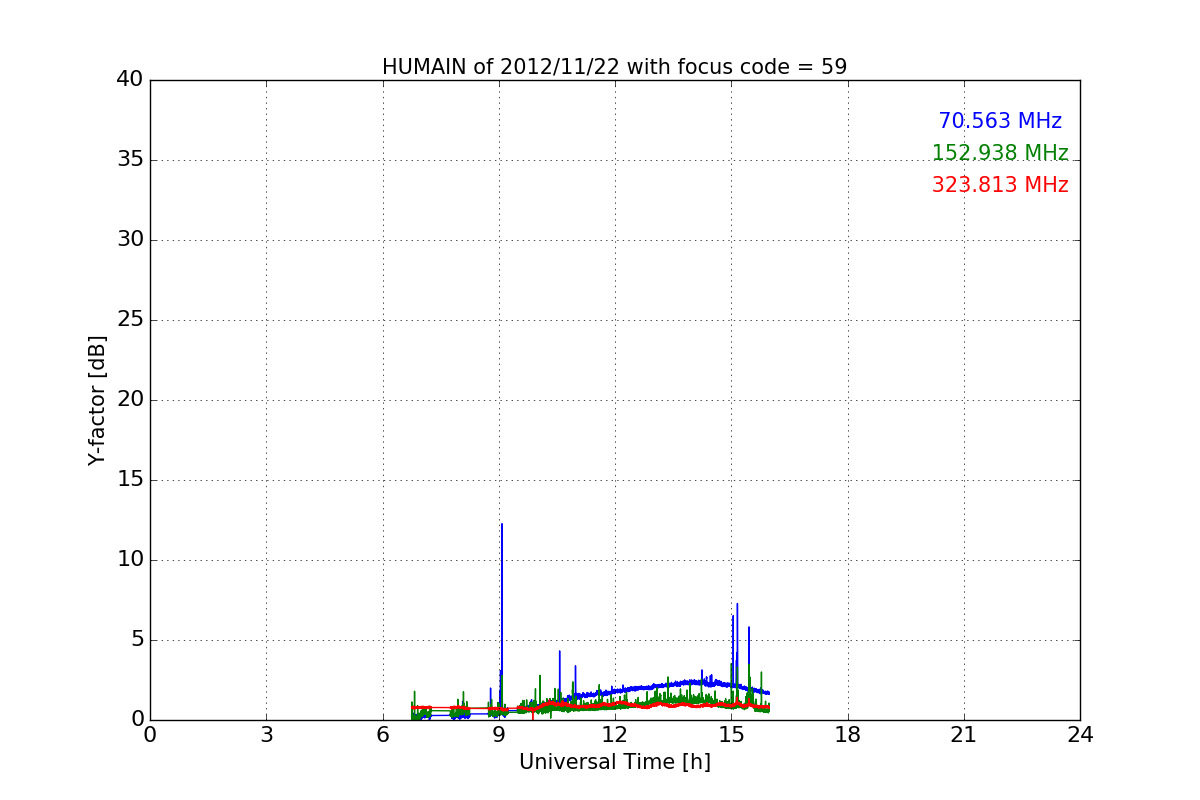Select the green 152.938 MHz legend label
This screenshot has width=1200, height=800.
coord(1000,153)
